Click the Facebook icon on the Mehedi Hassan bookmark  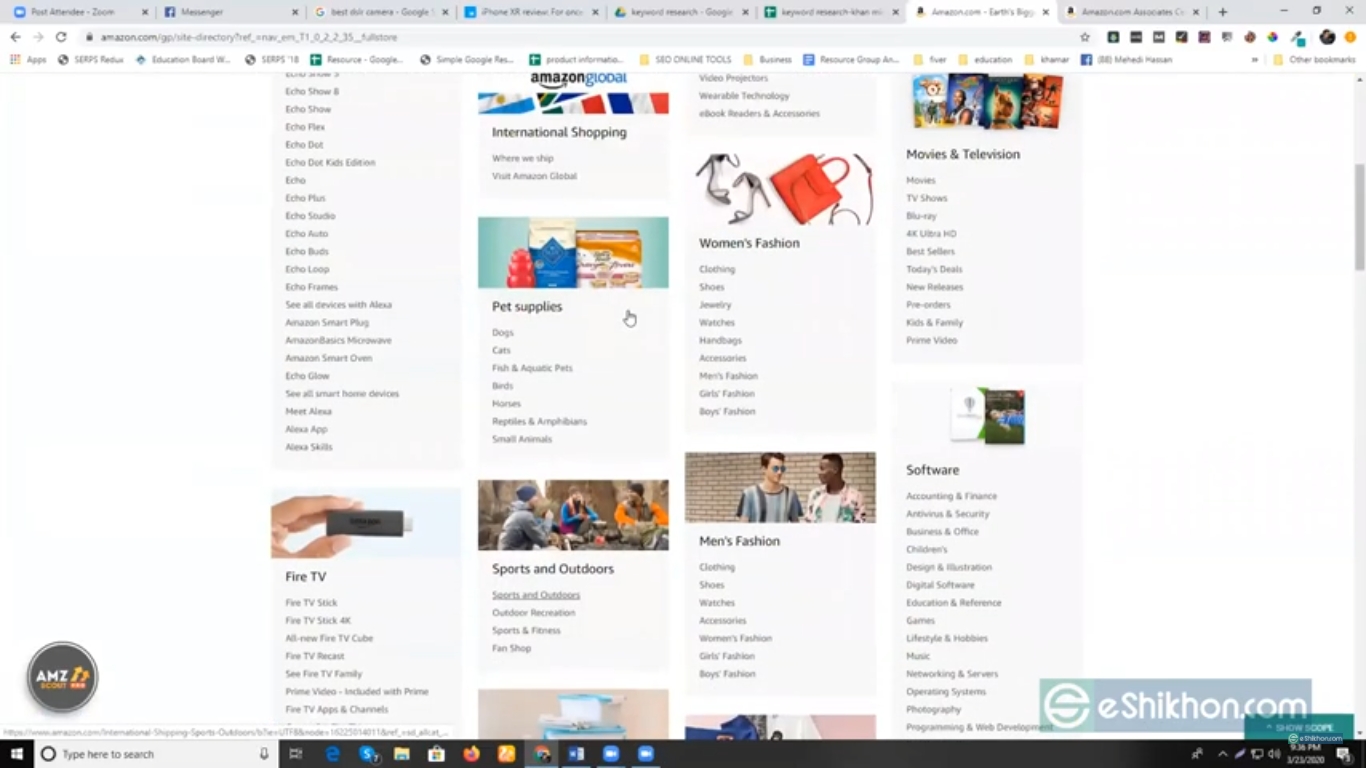tap(1085, 58)
